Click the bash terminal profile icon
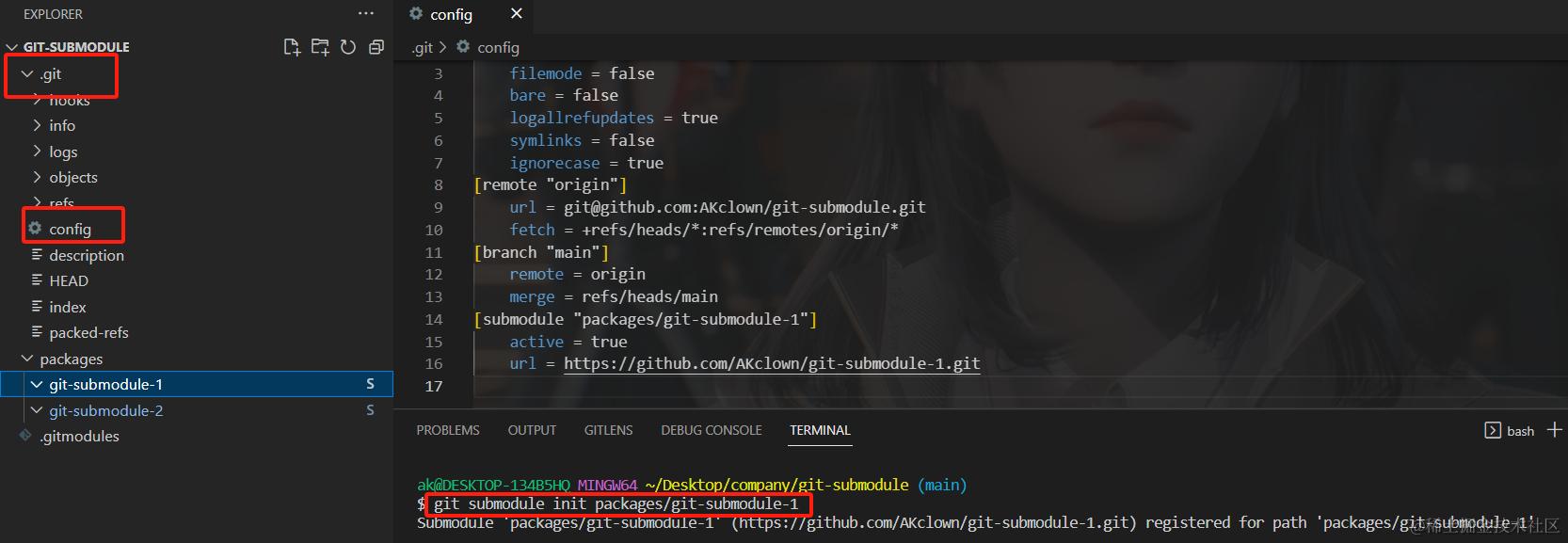The height and width of the screenshot is (543, 1568). click(x=1493, y=430)
